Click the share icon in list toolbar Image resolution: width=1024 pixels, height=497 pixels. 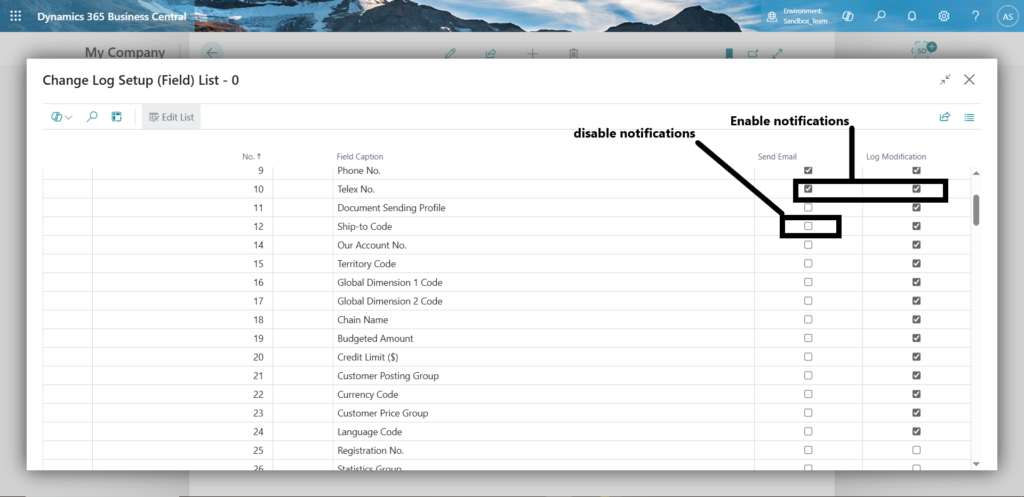(944, 117)
